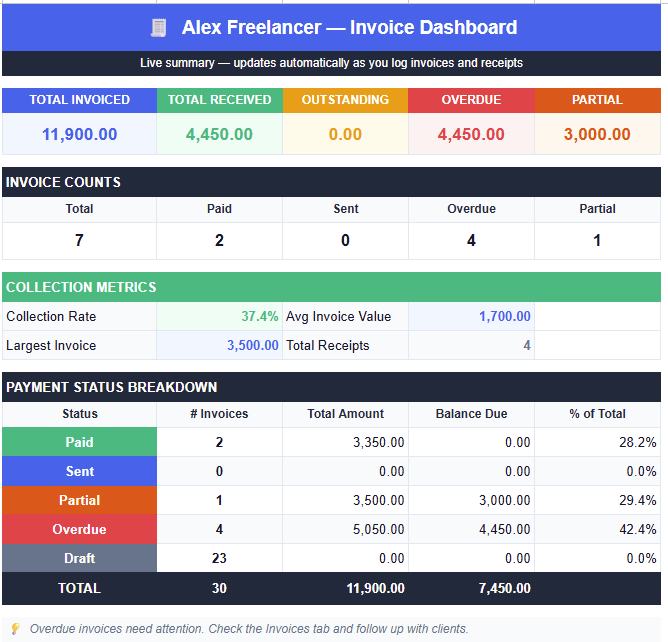668x642 pixels.
Task: Click the OUTSTANDING card header
Action: 345,100
